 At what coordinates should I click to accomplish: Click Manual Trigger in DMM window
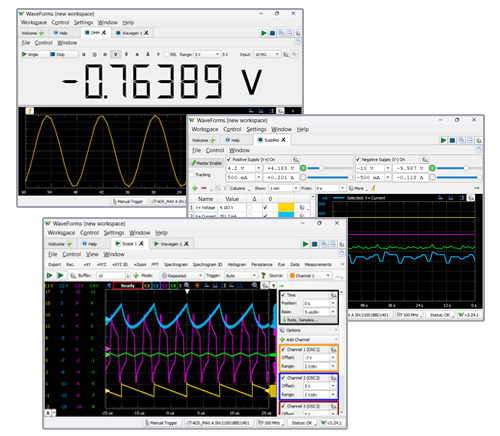(x=128, y=201)
